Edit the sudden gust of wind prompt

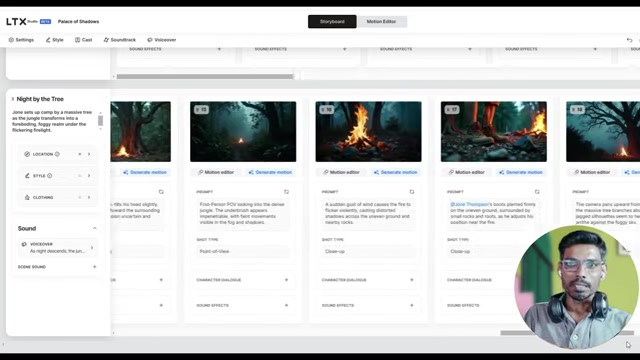click(x=368, y=213)
